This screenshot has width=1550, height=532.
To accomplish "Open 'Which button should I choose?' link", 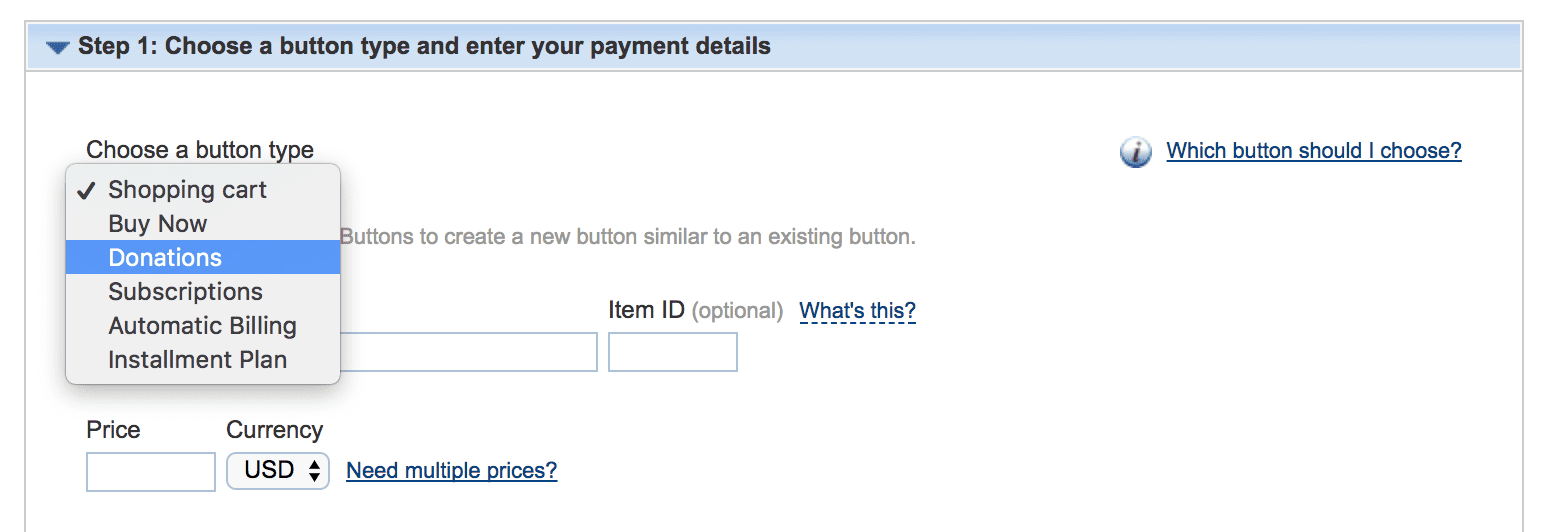I will coord(1313,151).
